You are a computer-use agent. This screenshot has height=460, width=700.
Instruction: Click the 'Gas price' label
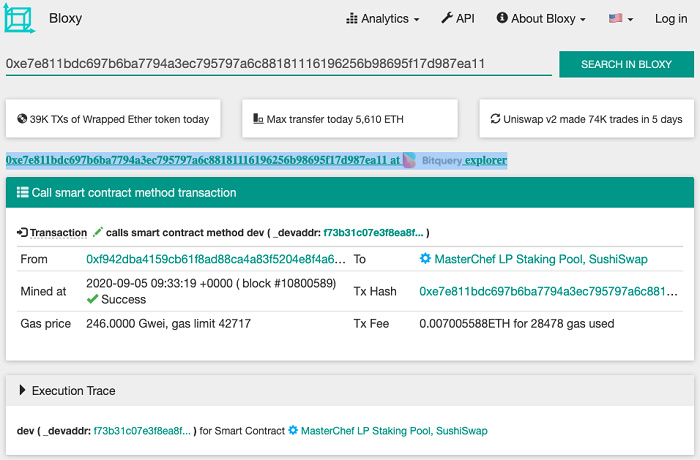click(x=46, y=323)
